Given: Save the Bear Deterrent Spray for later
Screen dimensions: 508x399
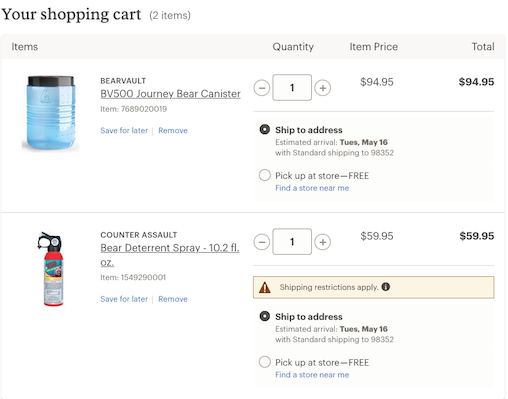Looking at the screenshot, I should 124,299.
